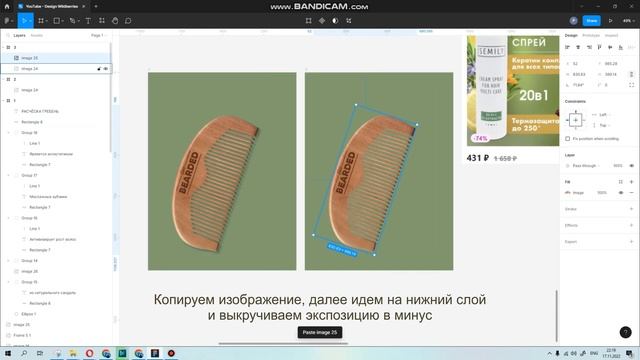Switch to Inspect tab

coord(611,36)
